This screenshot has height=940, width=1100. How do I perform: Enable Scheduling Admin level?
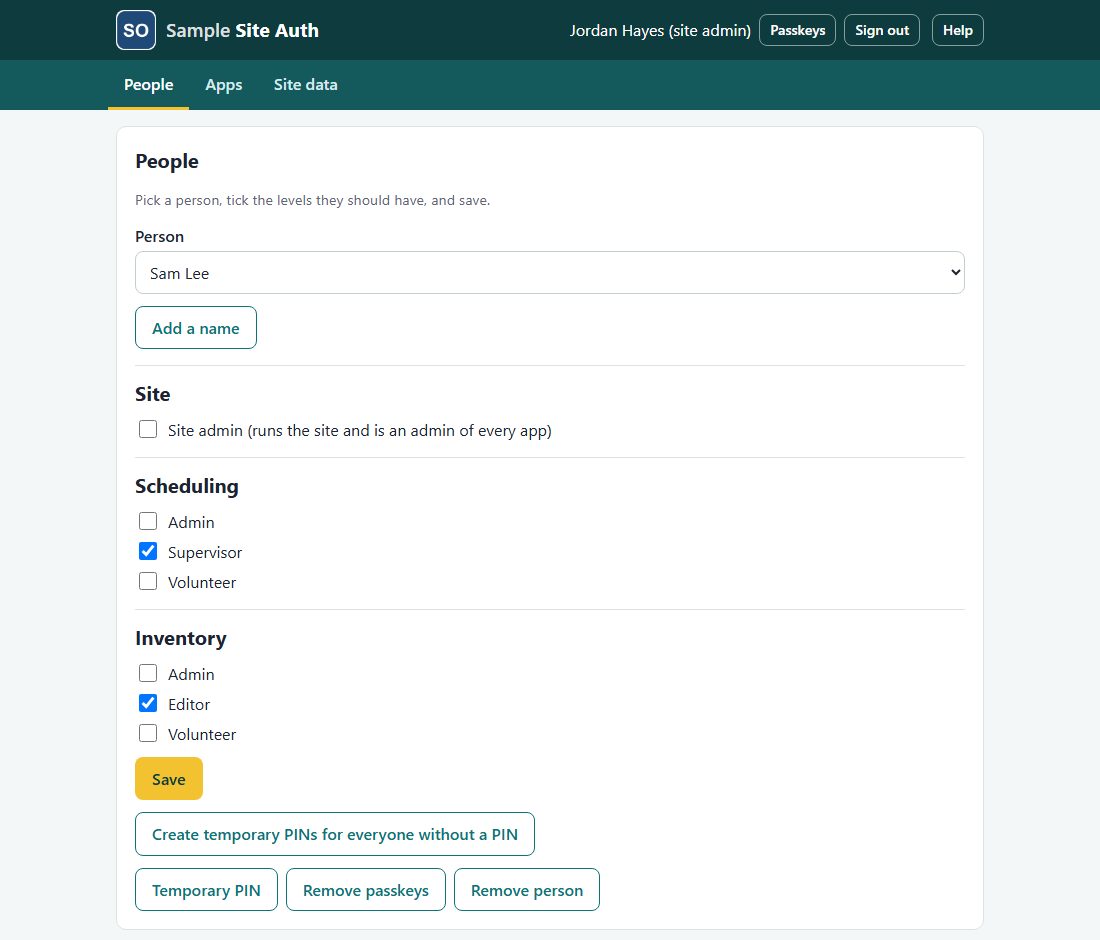[148, 521]
